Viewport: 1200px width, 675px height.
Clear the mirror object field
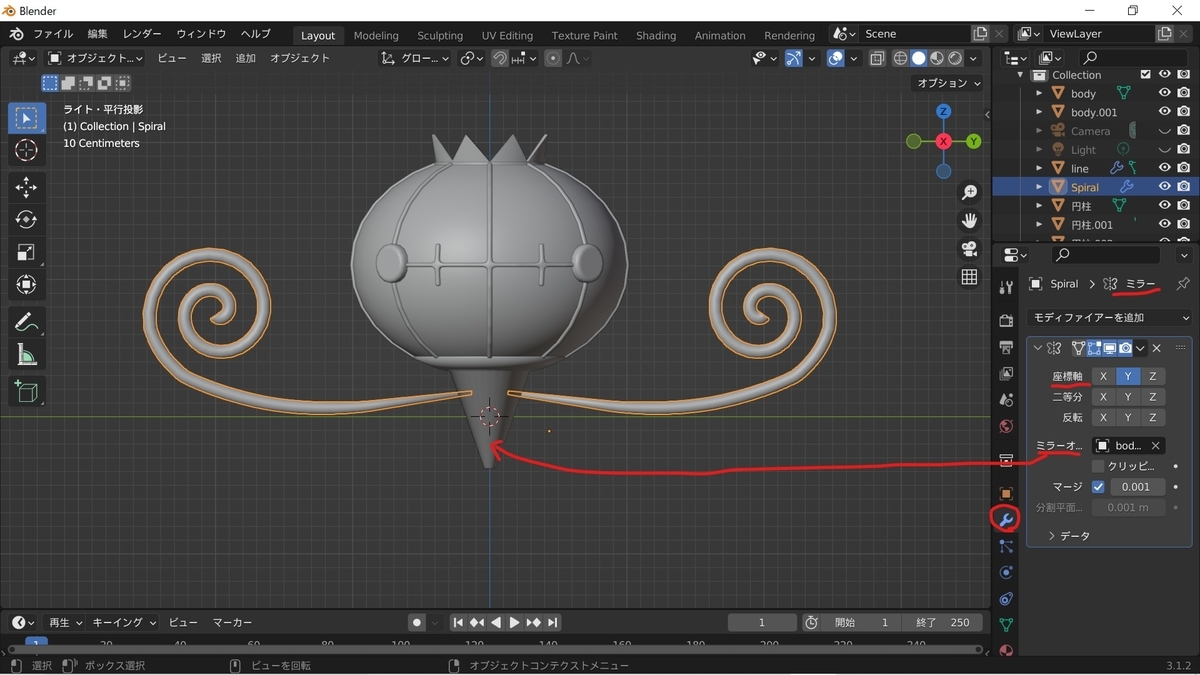[x=1155, y=446]
